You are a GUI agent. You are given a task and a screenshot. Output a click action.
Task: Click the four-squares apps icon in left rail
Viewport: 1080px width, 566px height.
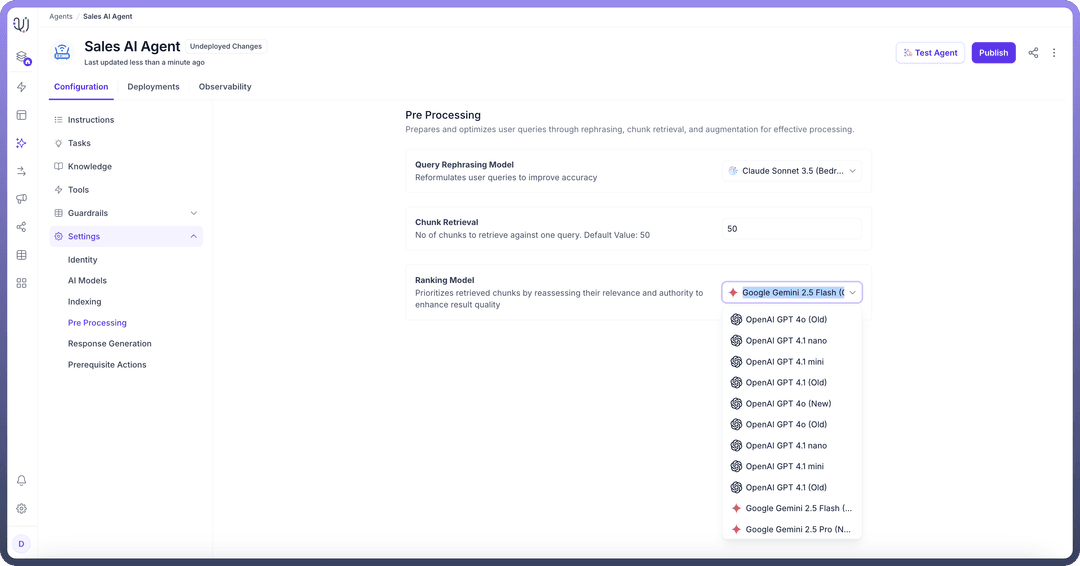[21, 283]
